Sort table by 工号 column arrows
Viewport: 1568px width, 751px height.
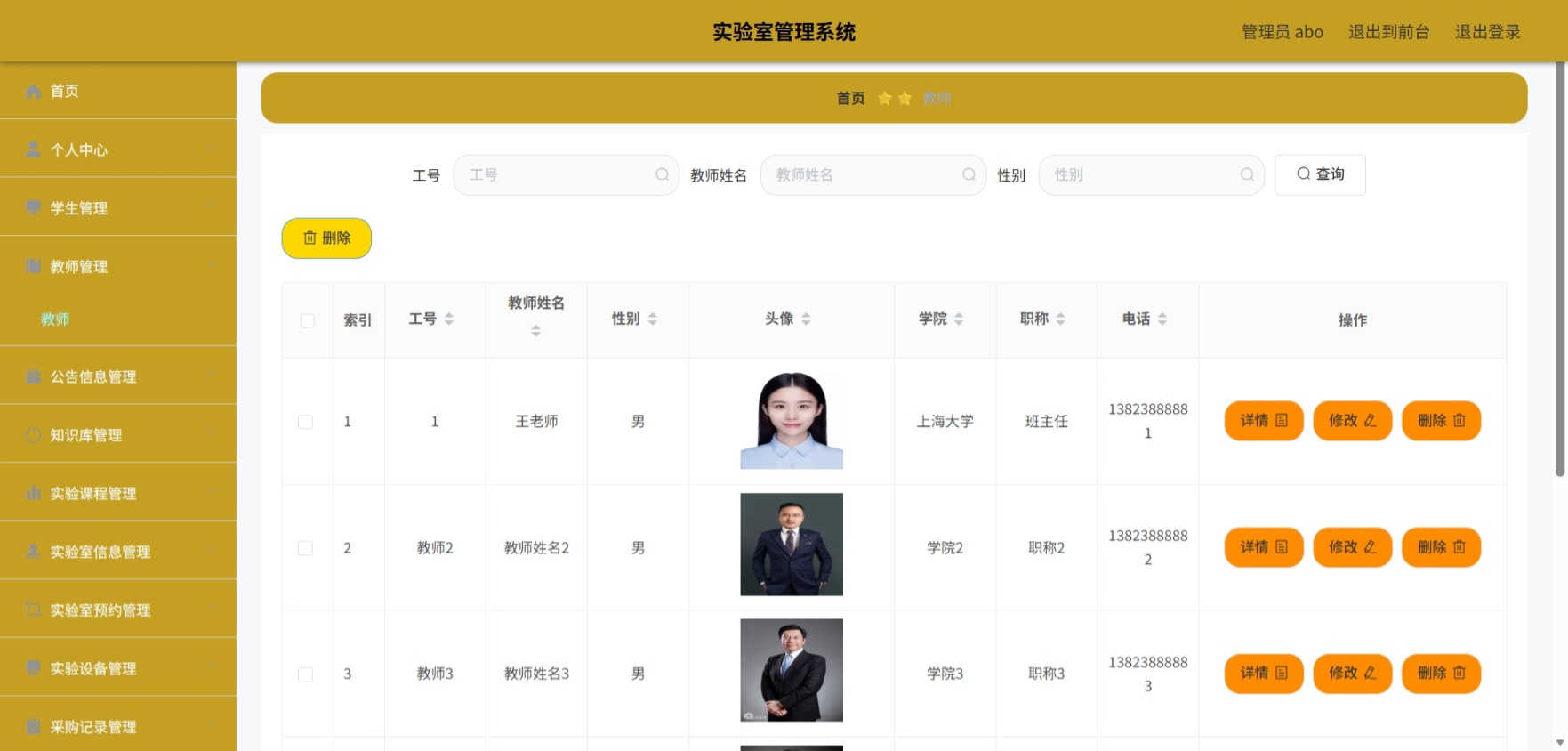pos(449,319)
